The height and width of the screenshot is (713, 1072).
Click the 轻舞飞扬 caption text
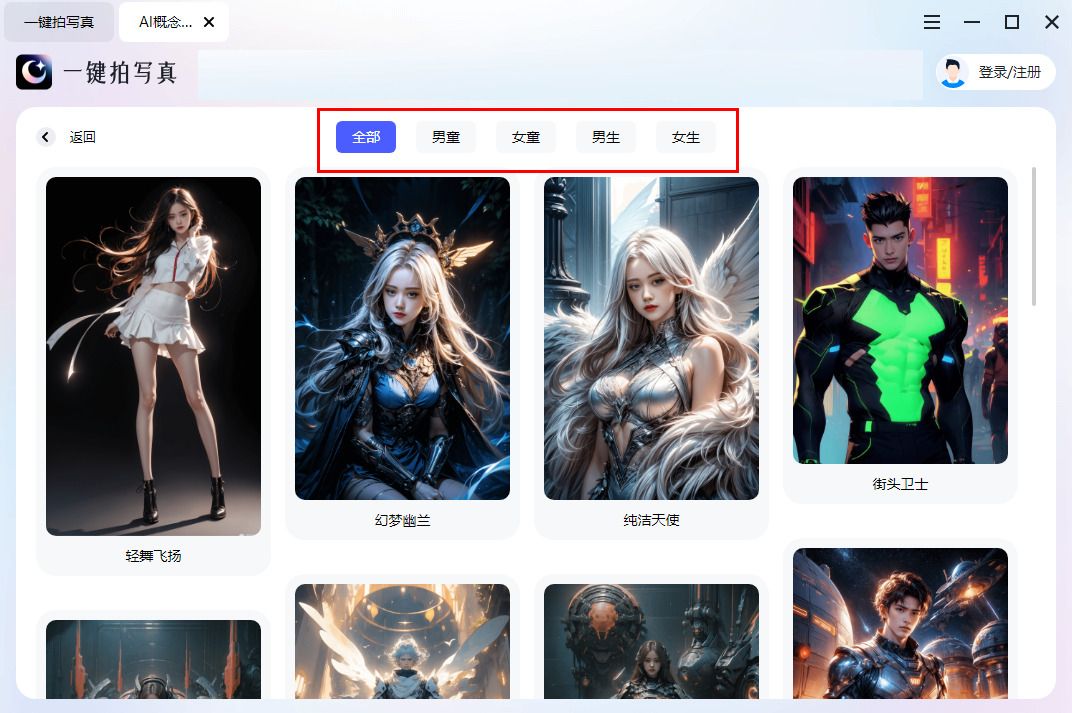point(153,556)
